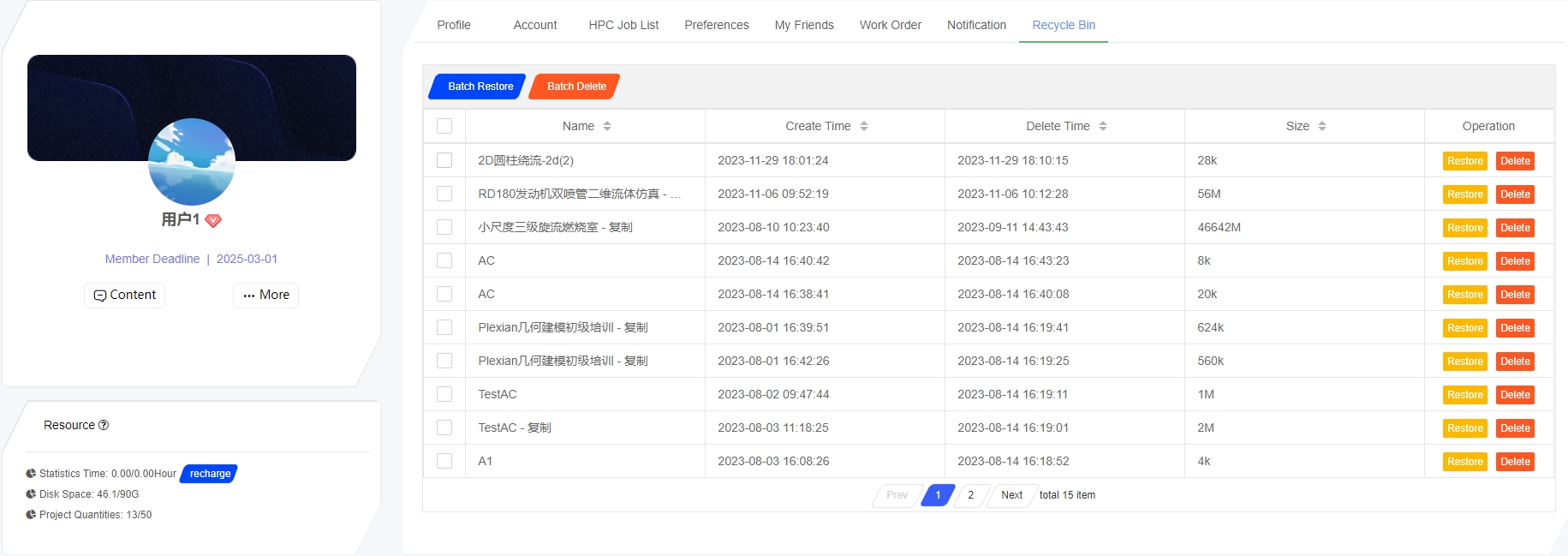The height and width of the screenshot is (556, 1568).
Task: Sort table by Create Time
Action: tap(864, 126)
